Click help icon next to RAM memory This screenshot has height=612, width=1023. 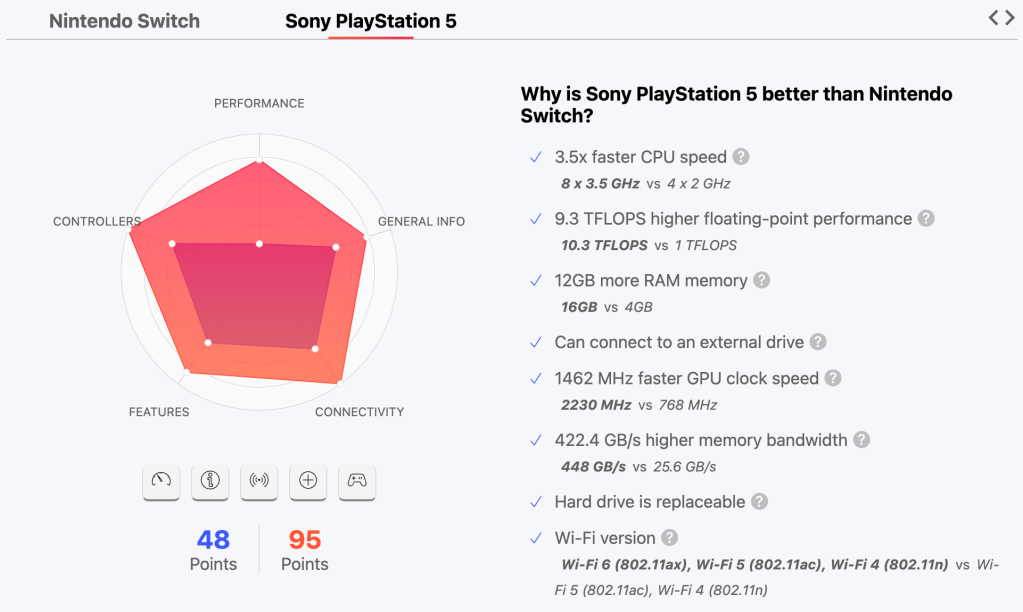[x=762, y=280]
